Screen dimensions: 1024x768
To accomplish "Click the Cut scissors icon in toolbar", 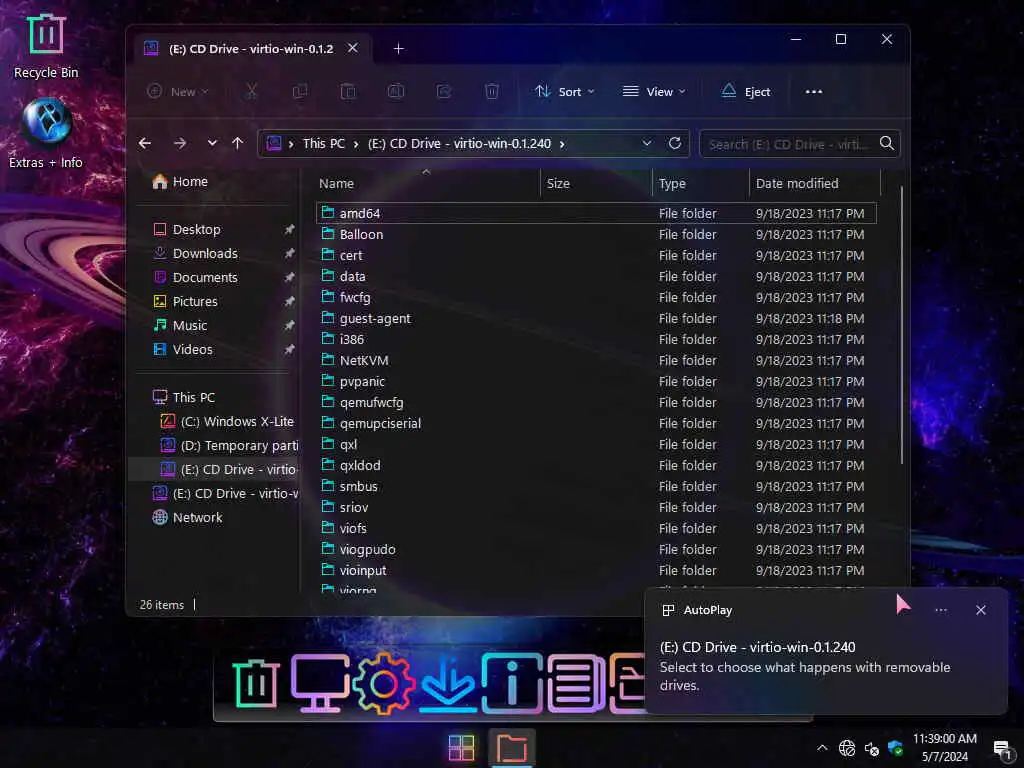I will pos(251,91).
